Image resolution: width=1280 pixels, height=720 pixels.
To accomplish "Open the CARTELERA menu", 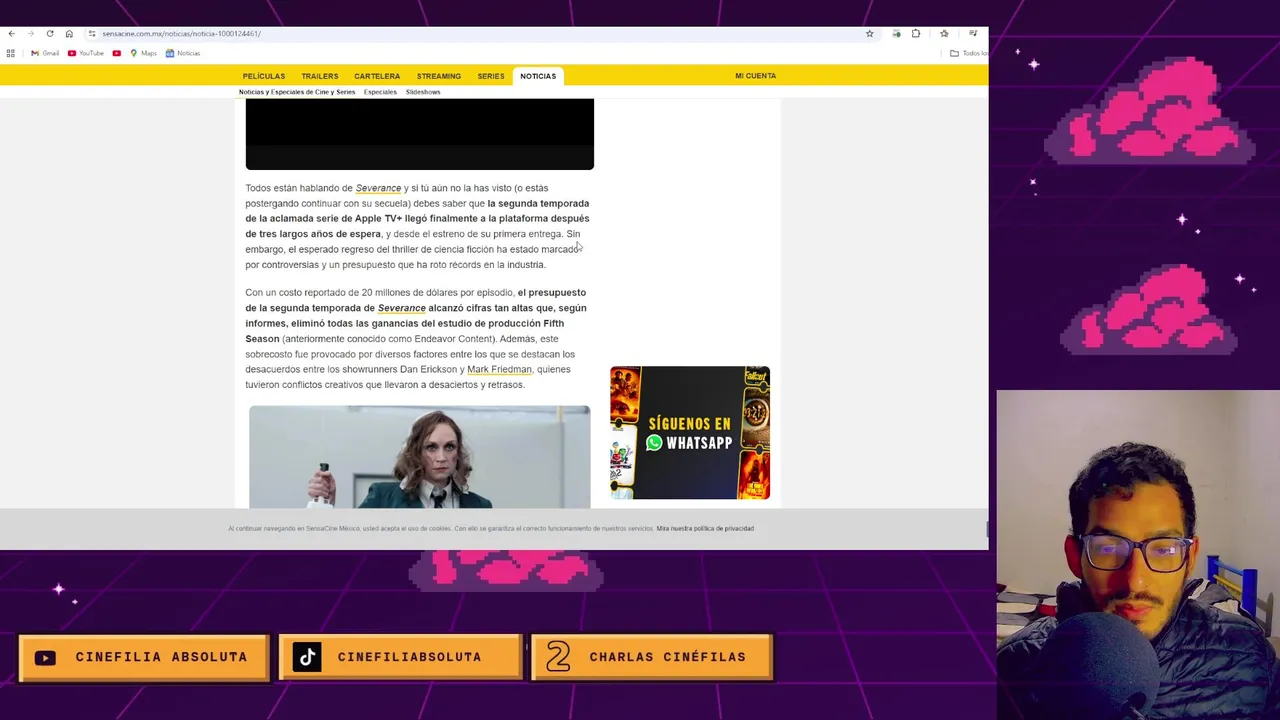I will pos(377,76).
